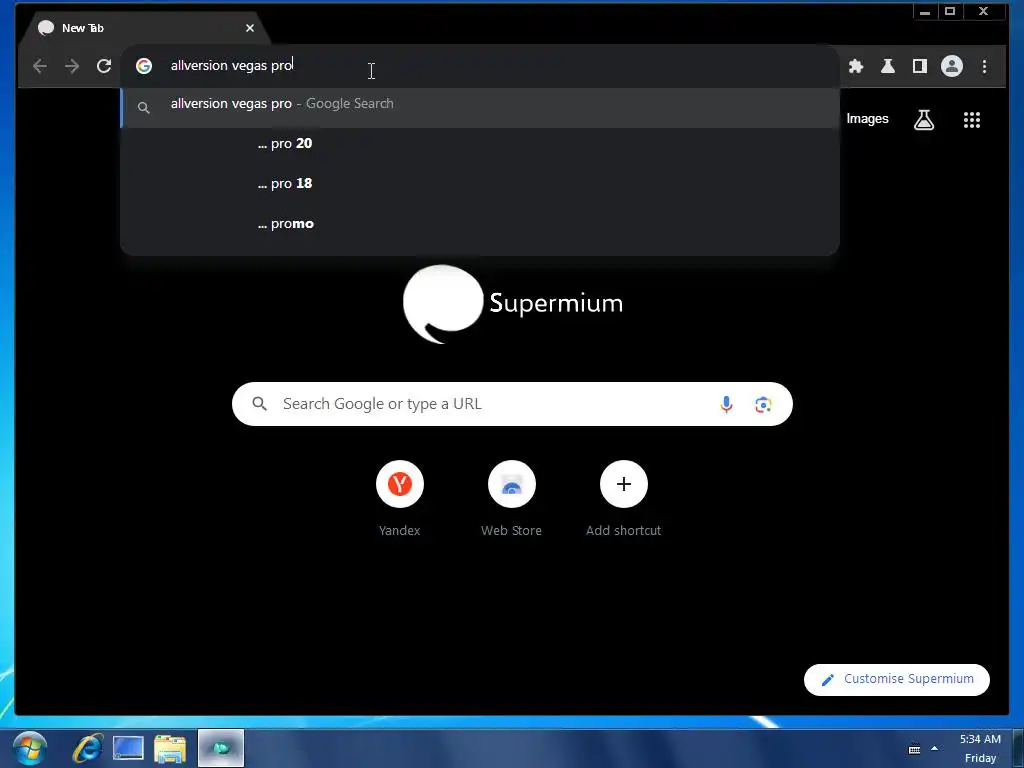The height and width of the screenshot is (768, 1024).
Task: Open the Extensions puzzle icon
Action: coord(856,66)
